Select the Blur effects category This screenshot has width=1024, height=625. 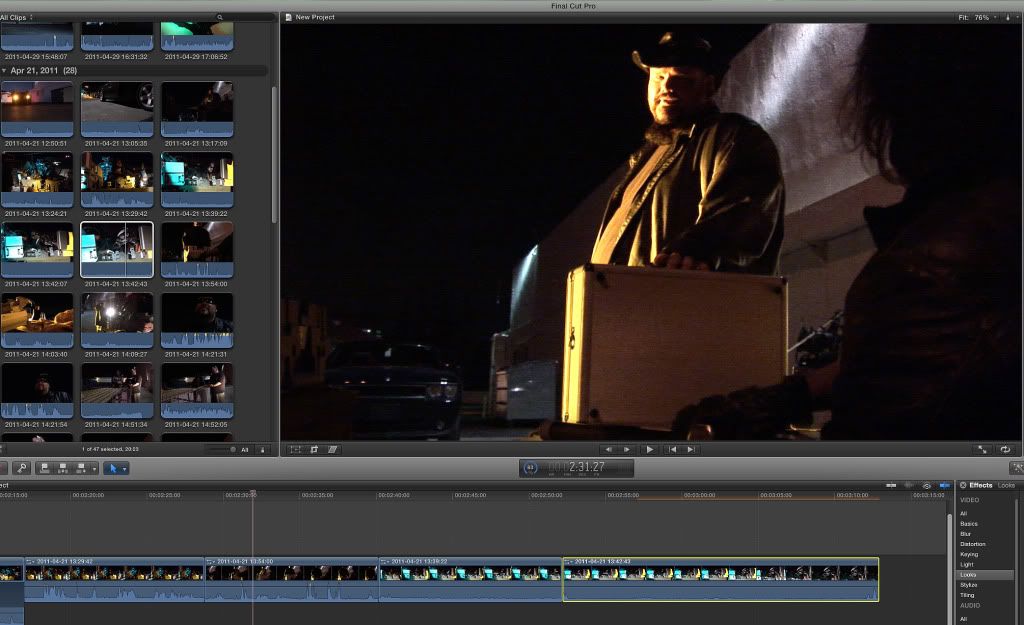pos(965,534)
